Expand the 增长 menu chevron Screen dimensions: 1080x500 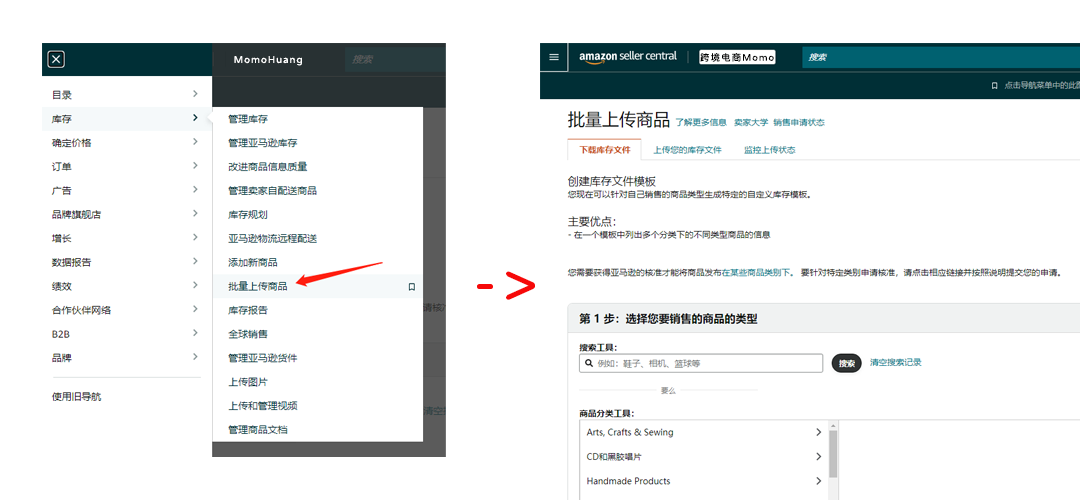point(195,237)
